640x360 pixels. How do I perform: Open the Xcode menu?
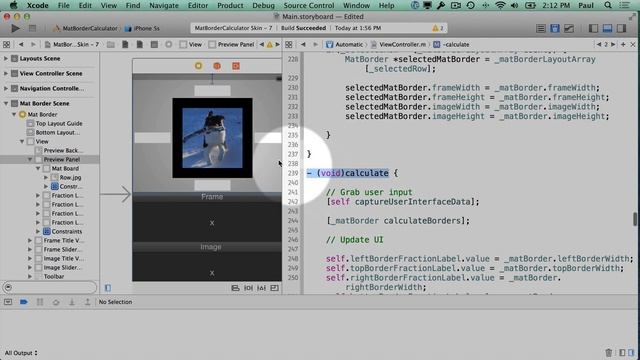pos(38,5)
